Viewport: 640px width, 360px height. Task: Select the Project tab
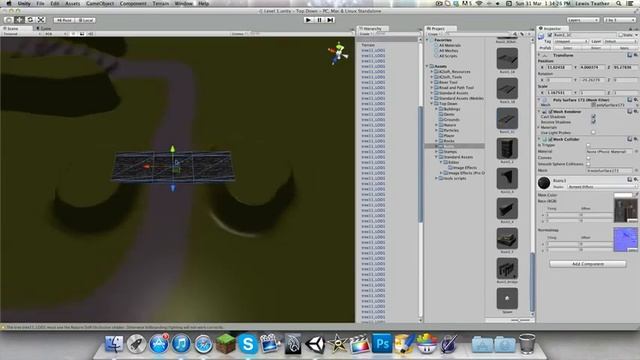(439, 29)
